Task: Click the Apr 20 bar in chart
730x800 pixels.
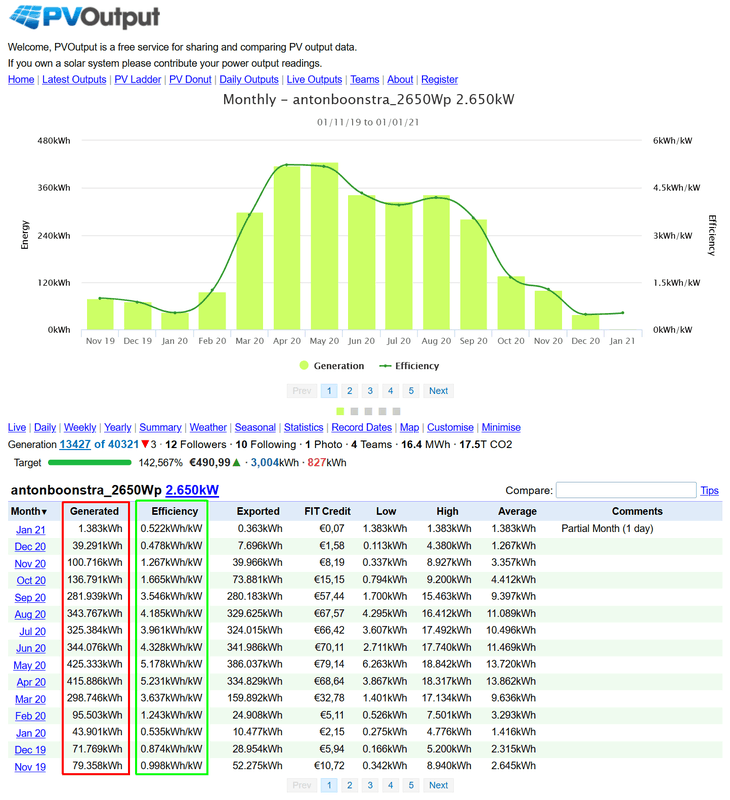Action: [287, 248]
